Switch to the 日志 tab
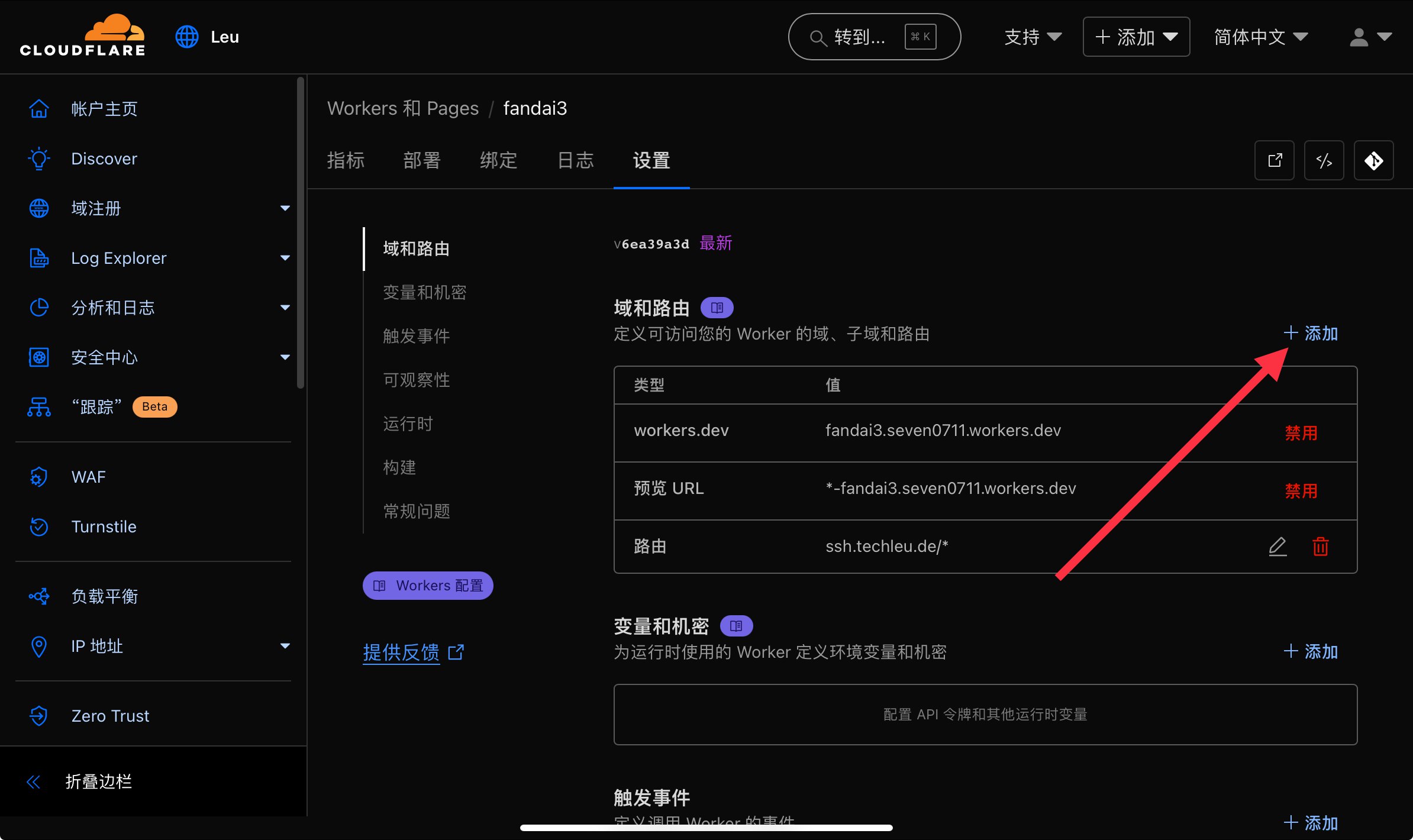 [x=575, y=160]
